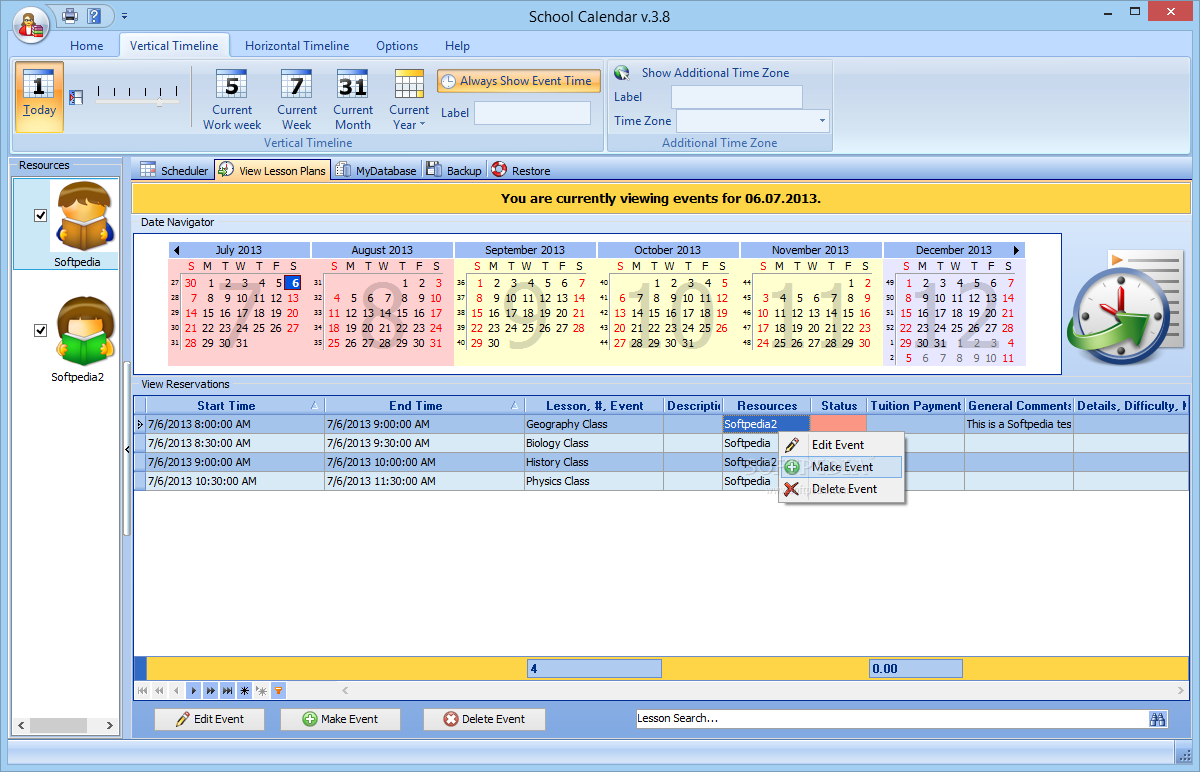
Task: Click the next page navigator button
Action: tap(210, 691)
